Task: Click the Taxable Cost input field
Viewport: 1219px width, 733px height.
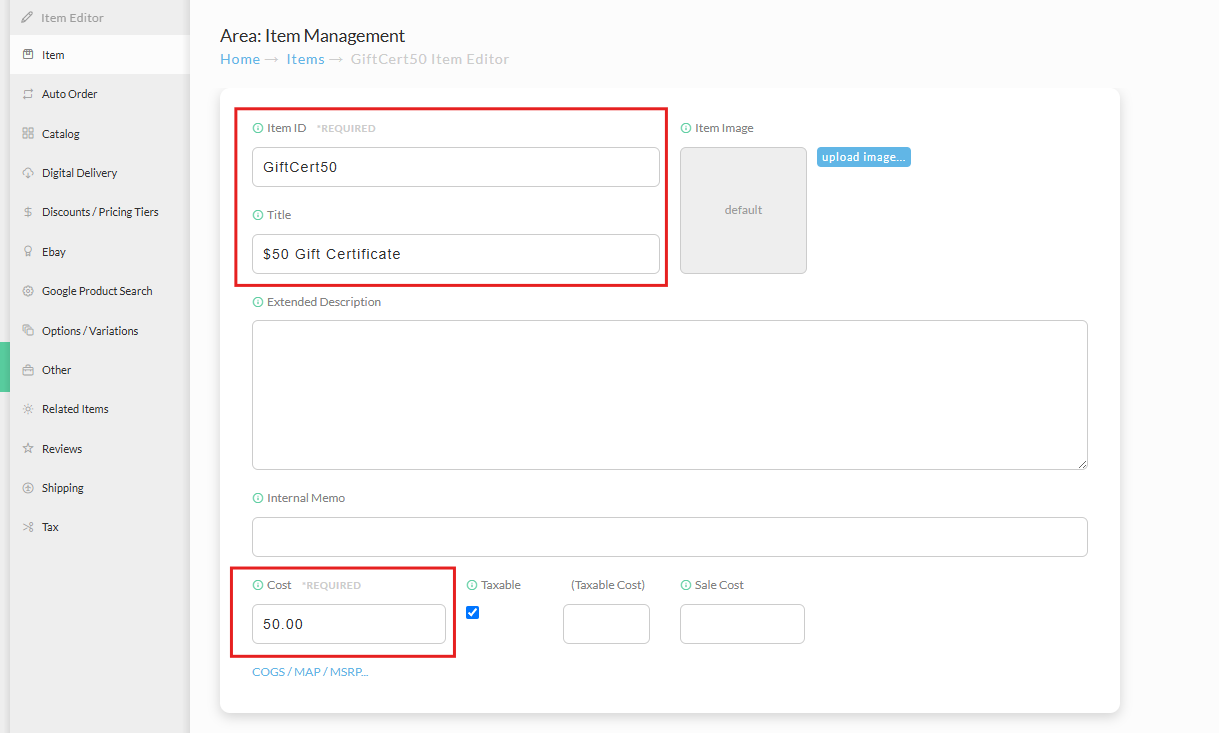Action: pyautogui.click(x=606, y=624)
